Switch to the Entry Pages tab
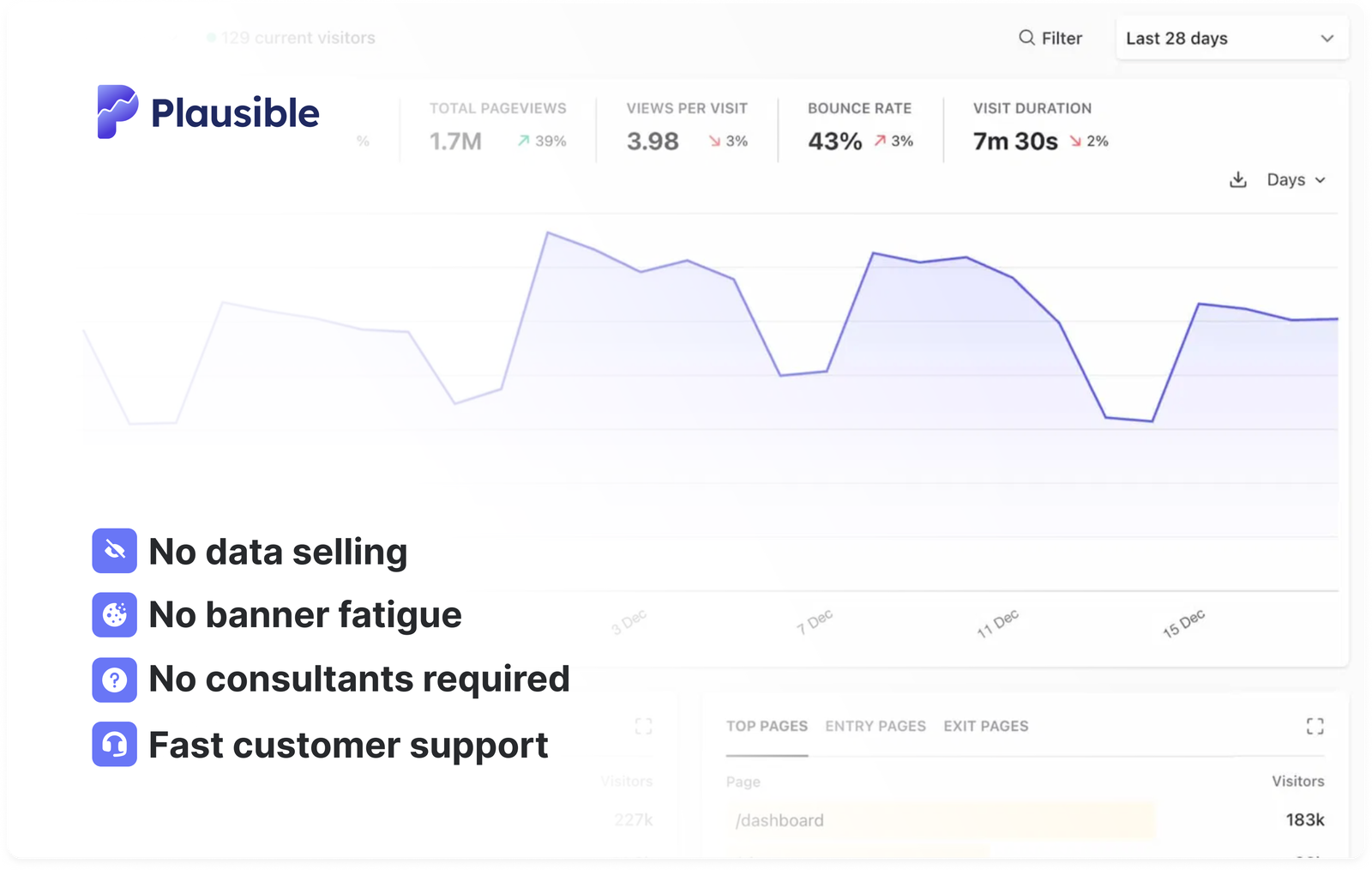 tap(875, 726)
